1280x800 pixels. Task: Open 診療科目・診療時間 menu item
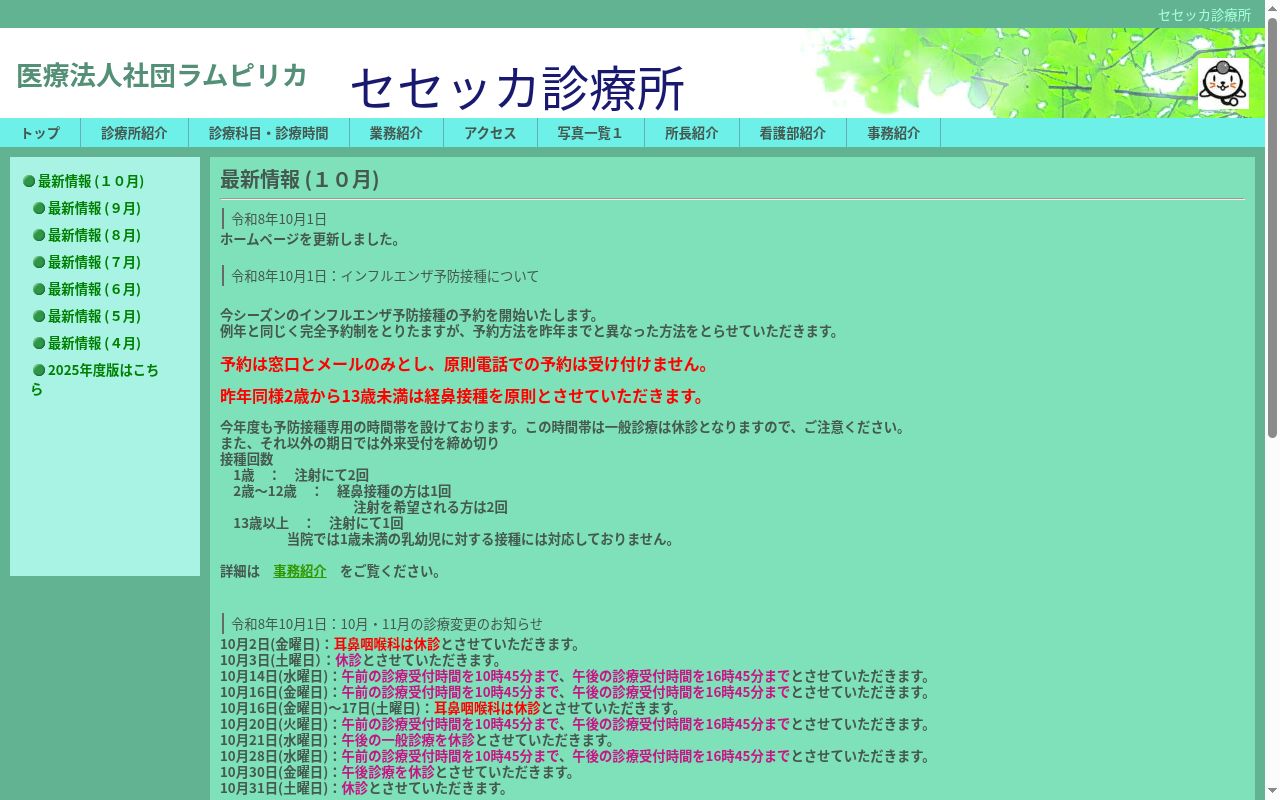(x=269, y=133)
